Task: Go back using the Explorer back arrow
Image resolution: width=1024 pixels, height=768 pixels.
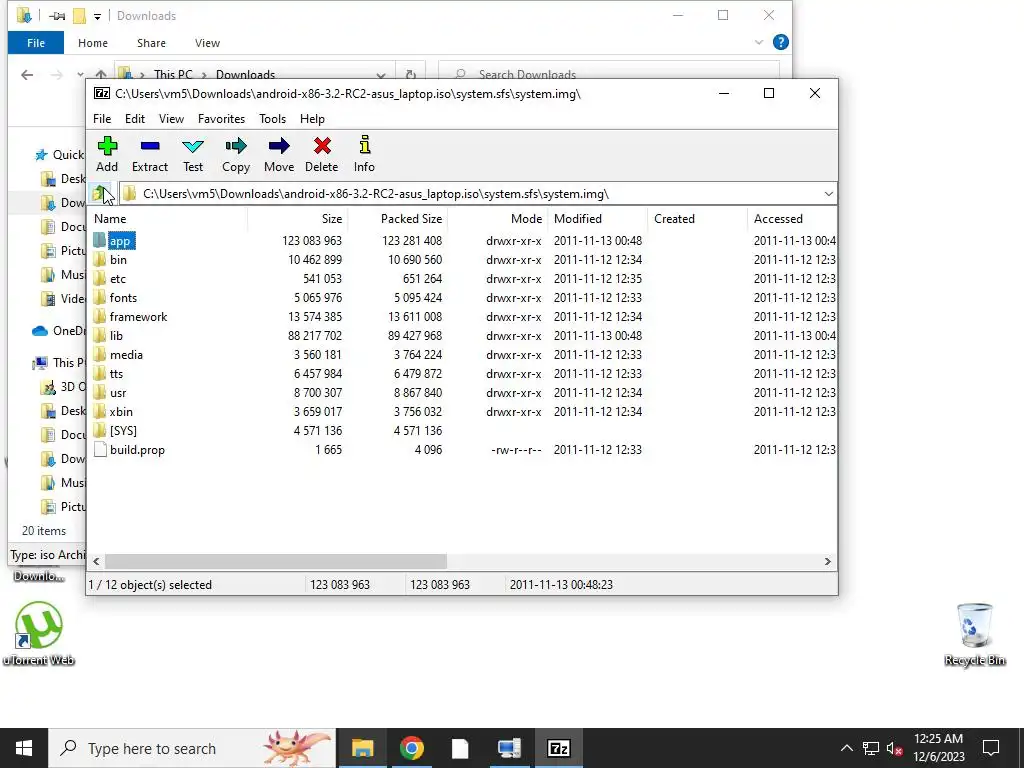Action: pos(27,74)
